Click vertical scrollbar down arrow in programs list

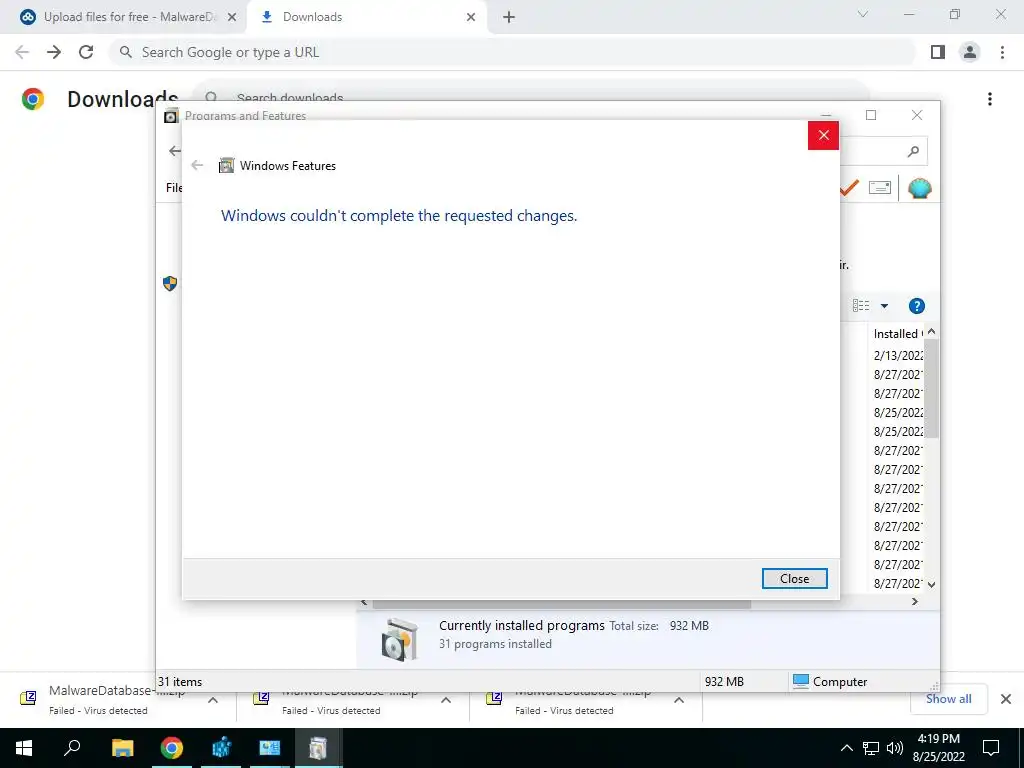coord(931,584)
